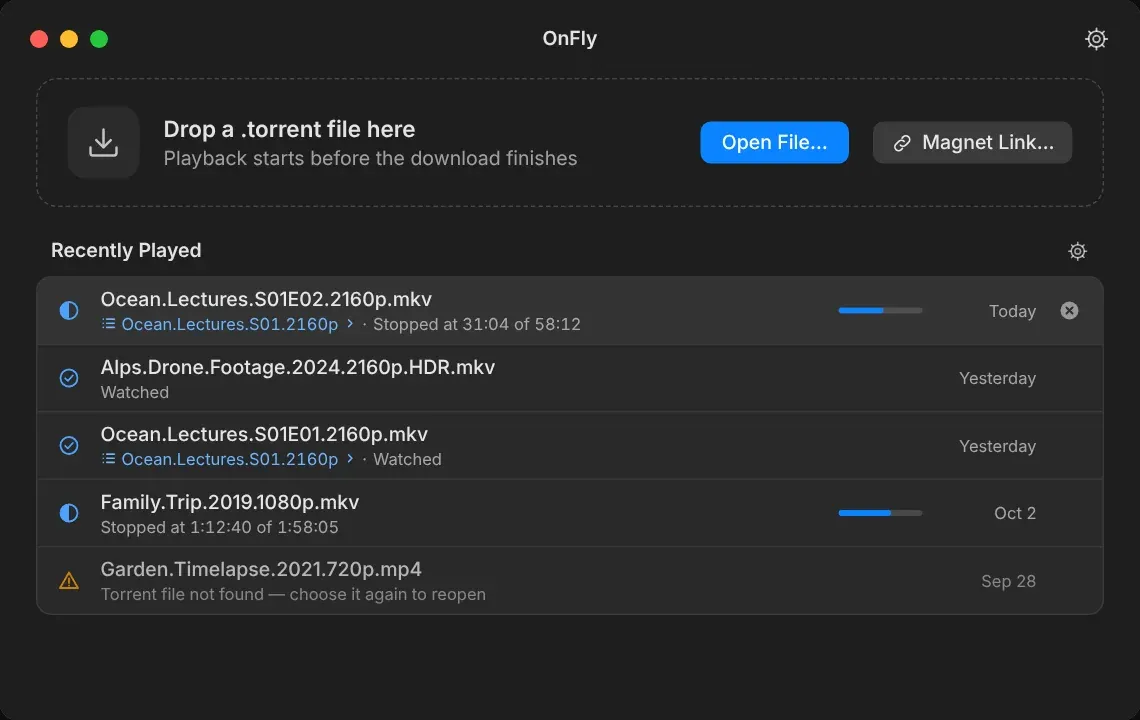Click playlist list icon in S01E01 row
The height and width of the screenshot is (720, 1140).
[108, 459]
